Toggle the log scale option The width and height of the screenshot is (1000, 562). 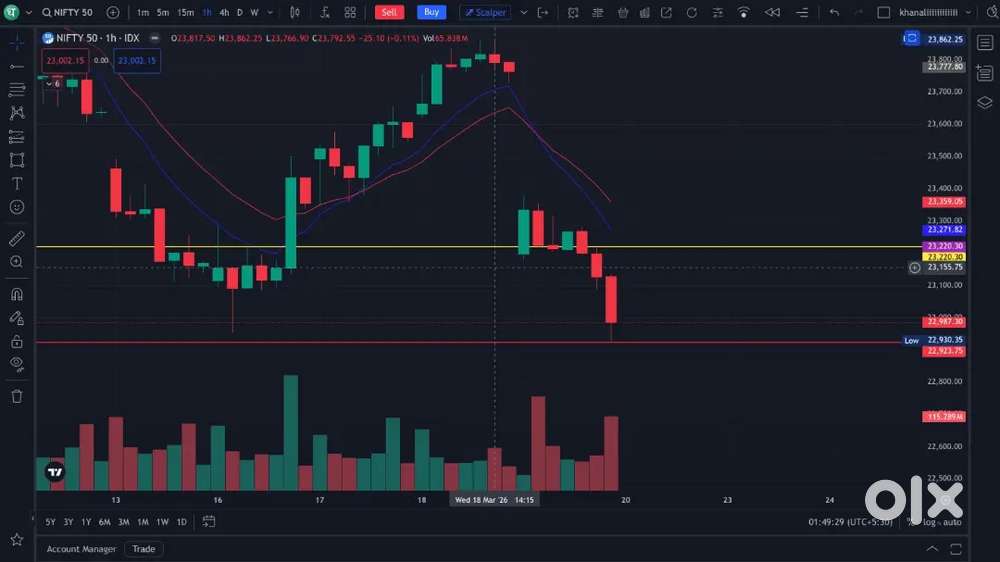(x=929, y=522)
